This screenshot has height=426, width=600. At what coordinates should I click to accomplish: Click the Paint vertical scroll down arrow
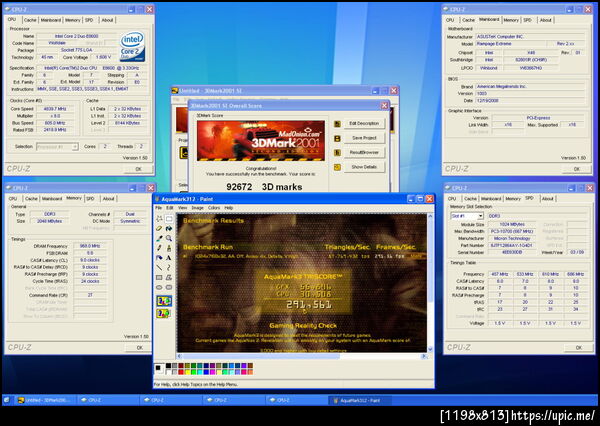tap(430, 349)
